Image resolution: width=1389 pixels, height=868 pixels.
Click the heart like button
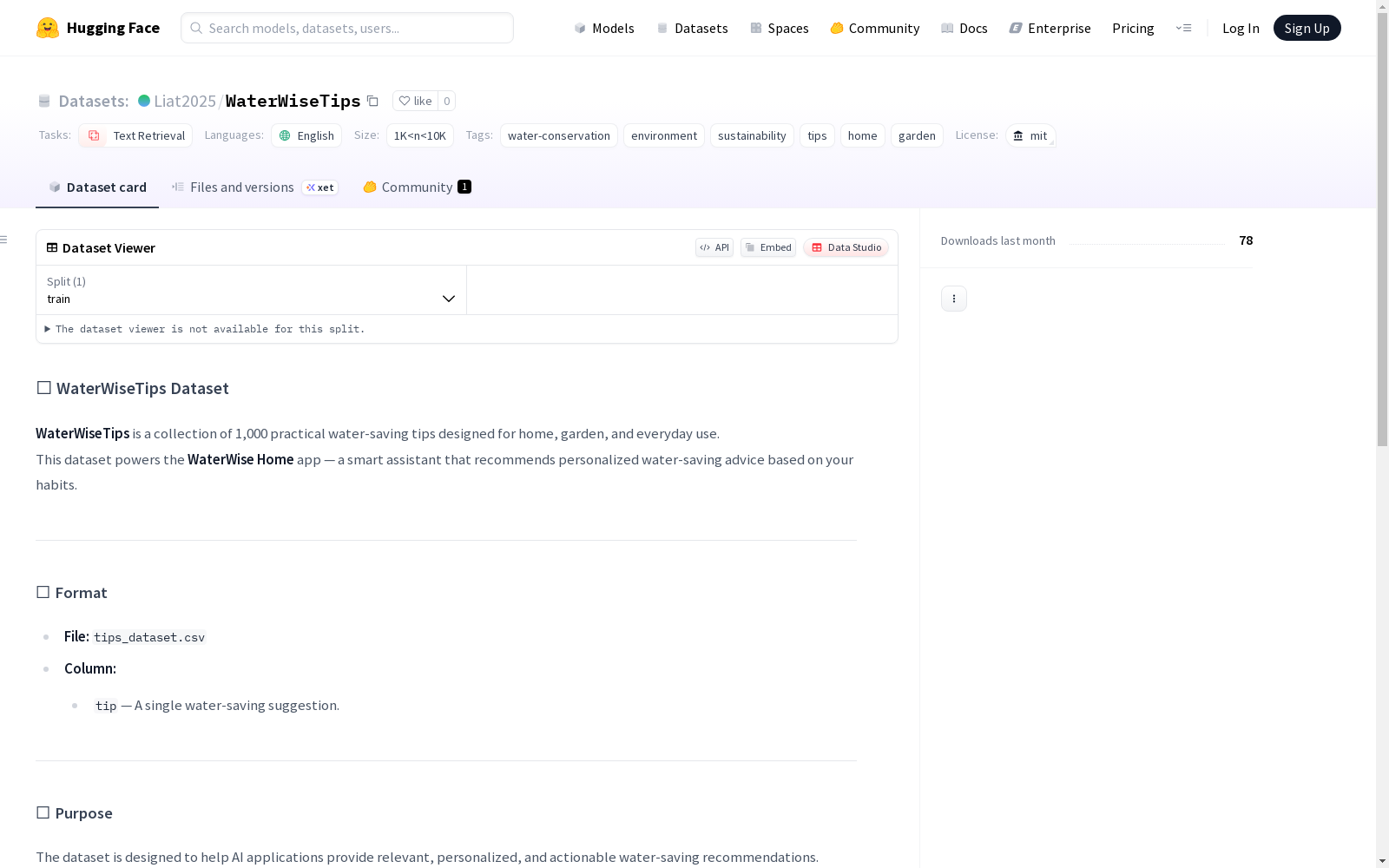[415, 101]
